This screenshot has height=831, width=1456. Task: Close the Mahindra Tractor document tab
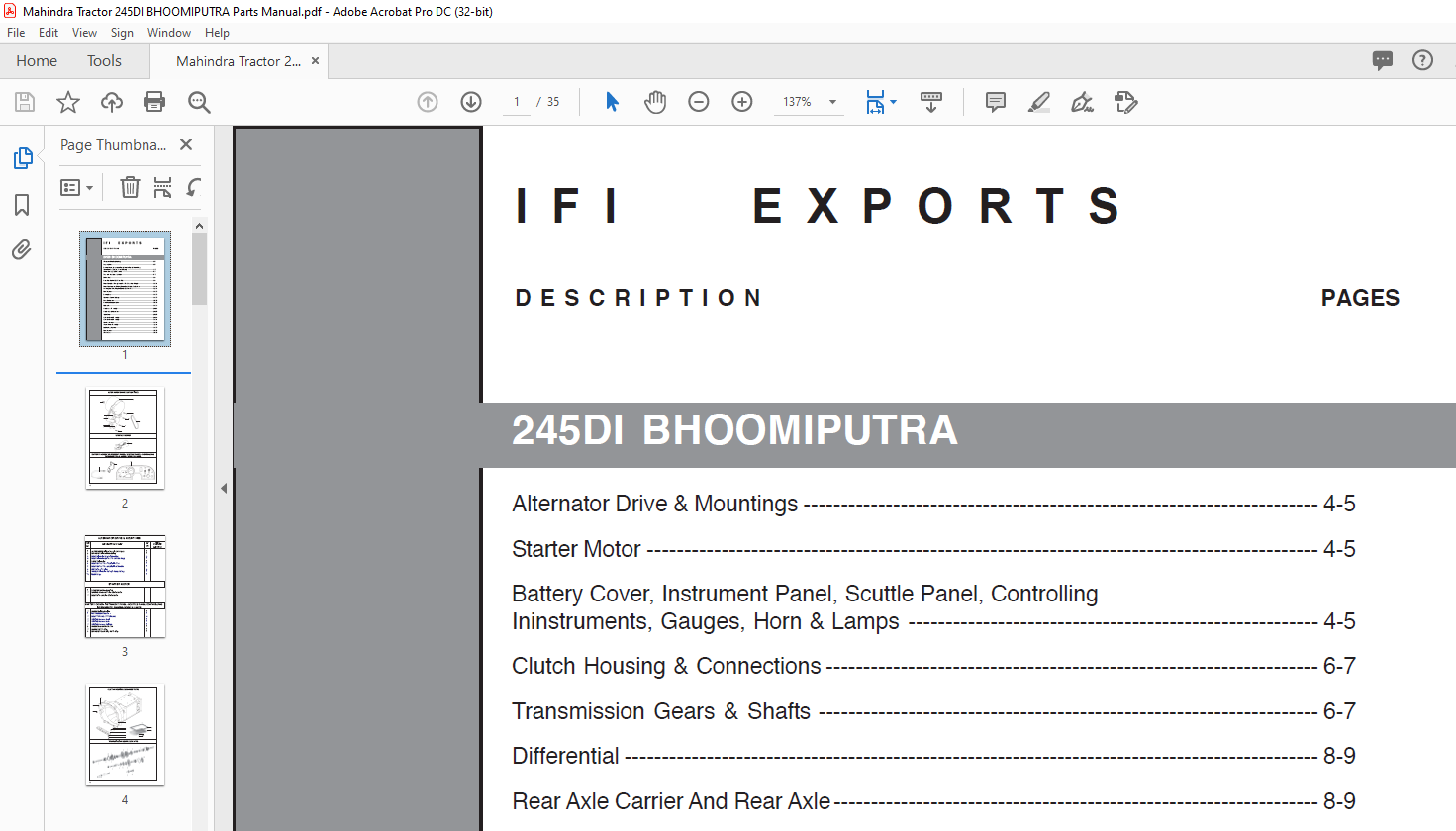coord(316,60)
